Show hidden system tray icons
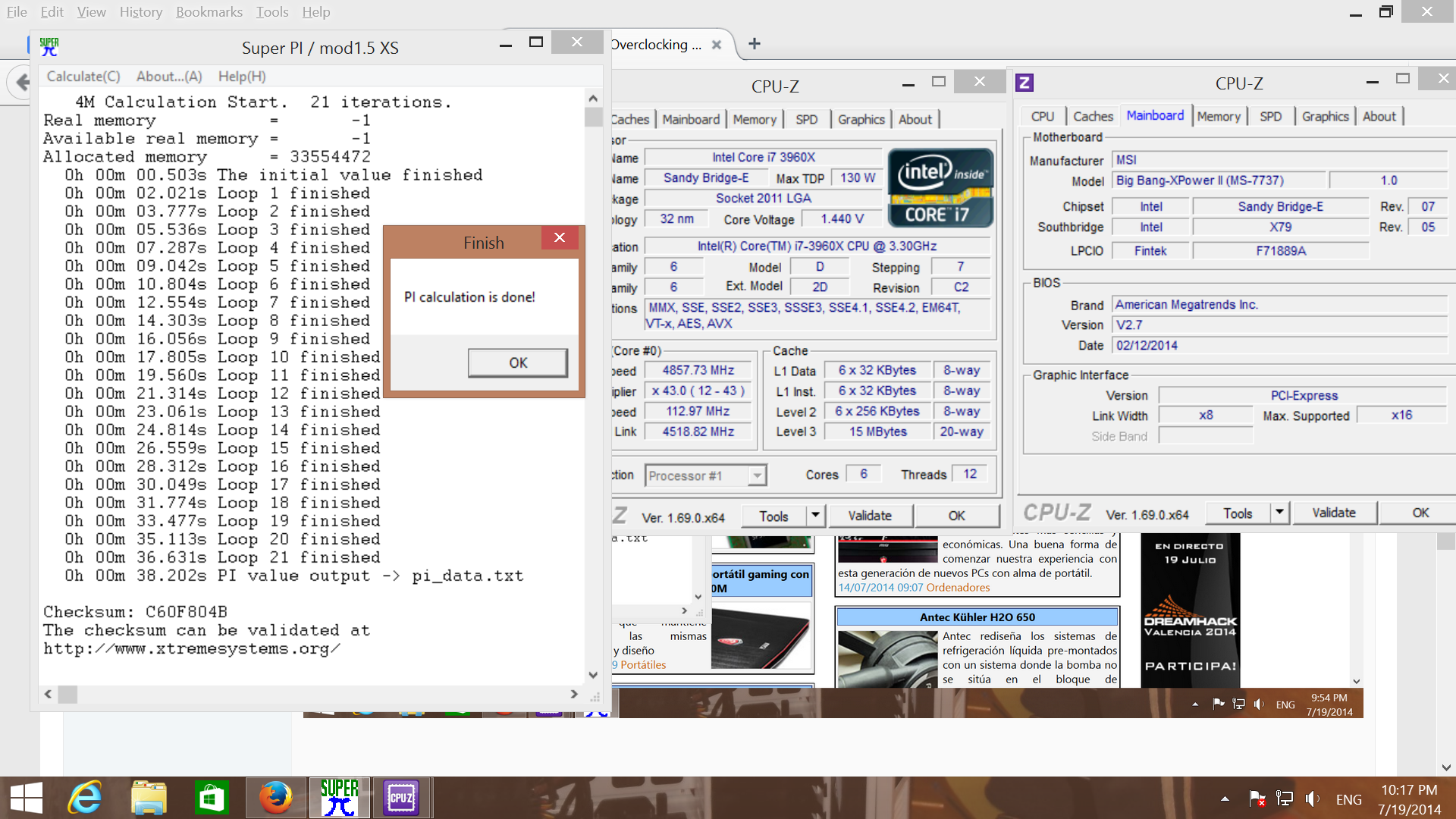Viewport: 1456px width, 819px height. [x=1225, y=799]
